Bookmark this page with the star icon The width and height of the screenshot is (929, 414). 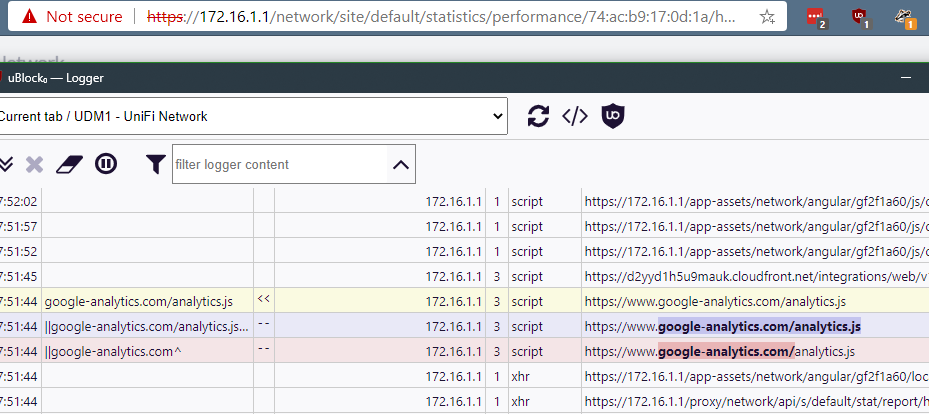(x=767, y=17)
